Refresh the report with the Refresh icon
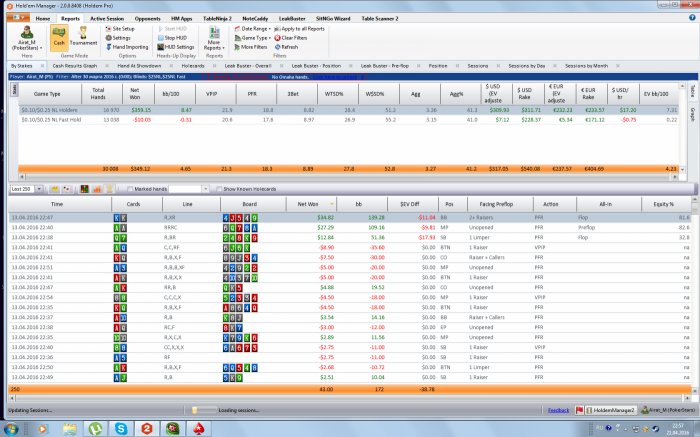The image size is (700, 437). pyautogui.click(x=277, y=47)
